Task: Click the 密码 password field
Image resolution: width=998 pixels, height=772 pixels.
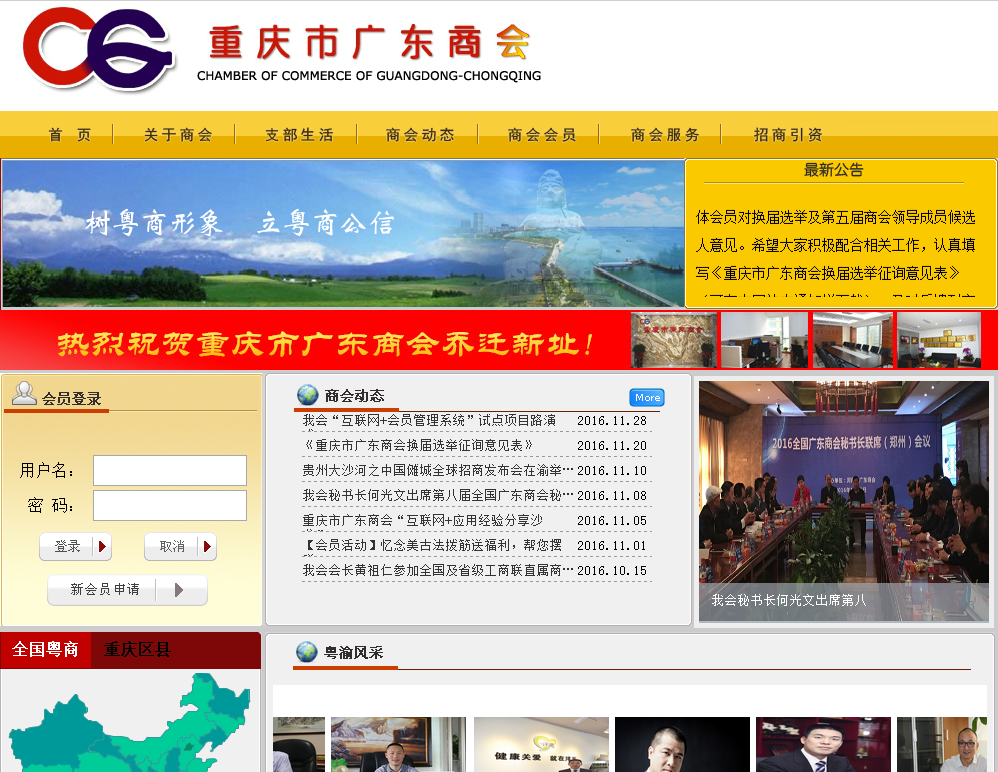Action: pyautogui.click(x=170, y=505)
